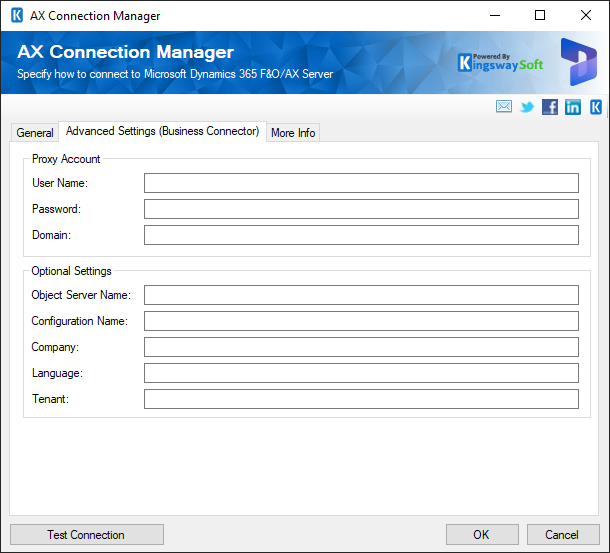Click the "Proxy Account" group label

[x=66, y=159]
